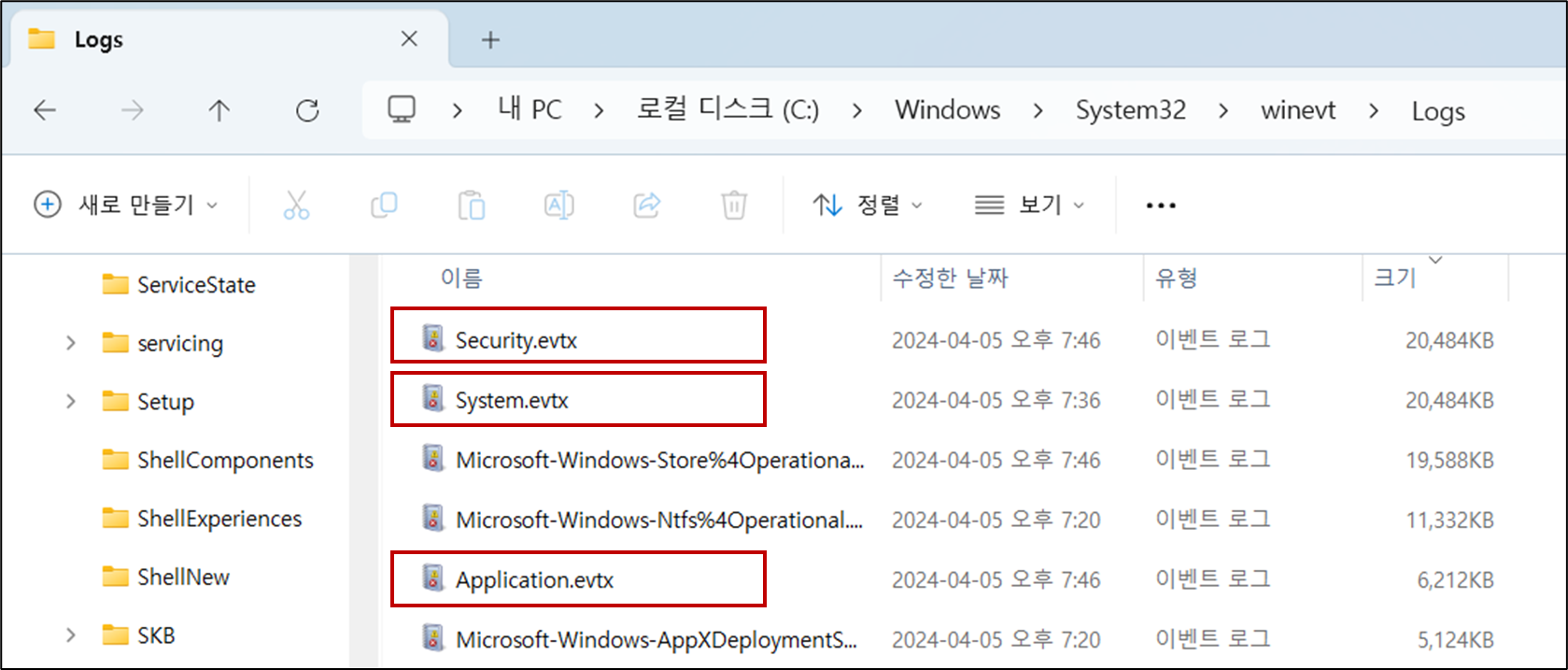Expand chevron before 내 PC breadcrumb
Image resolution: width=1568 pixels, height=670 pixels.
pyautogui.click(x=457, y=111)
